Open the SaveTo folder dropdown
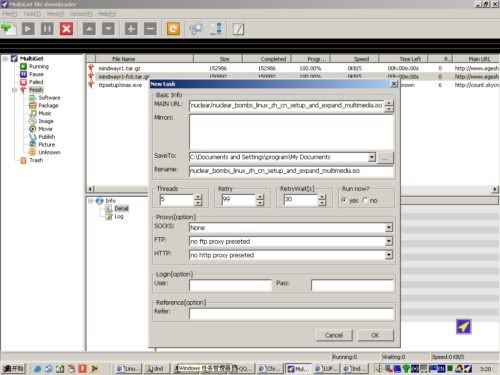 click(372, 157)
